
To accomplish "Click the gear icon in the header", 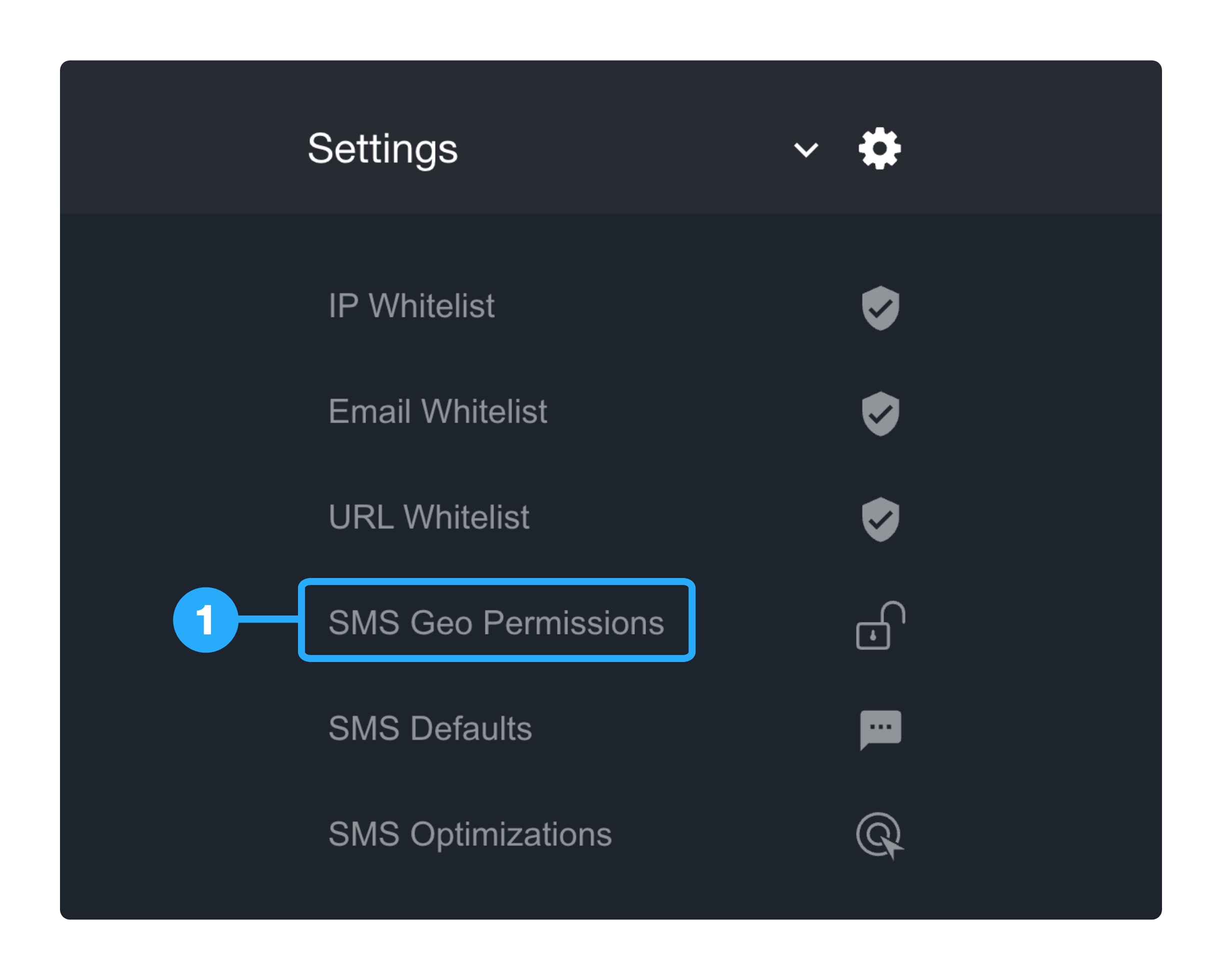I will (879, 148).
